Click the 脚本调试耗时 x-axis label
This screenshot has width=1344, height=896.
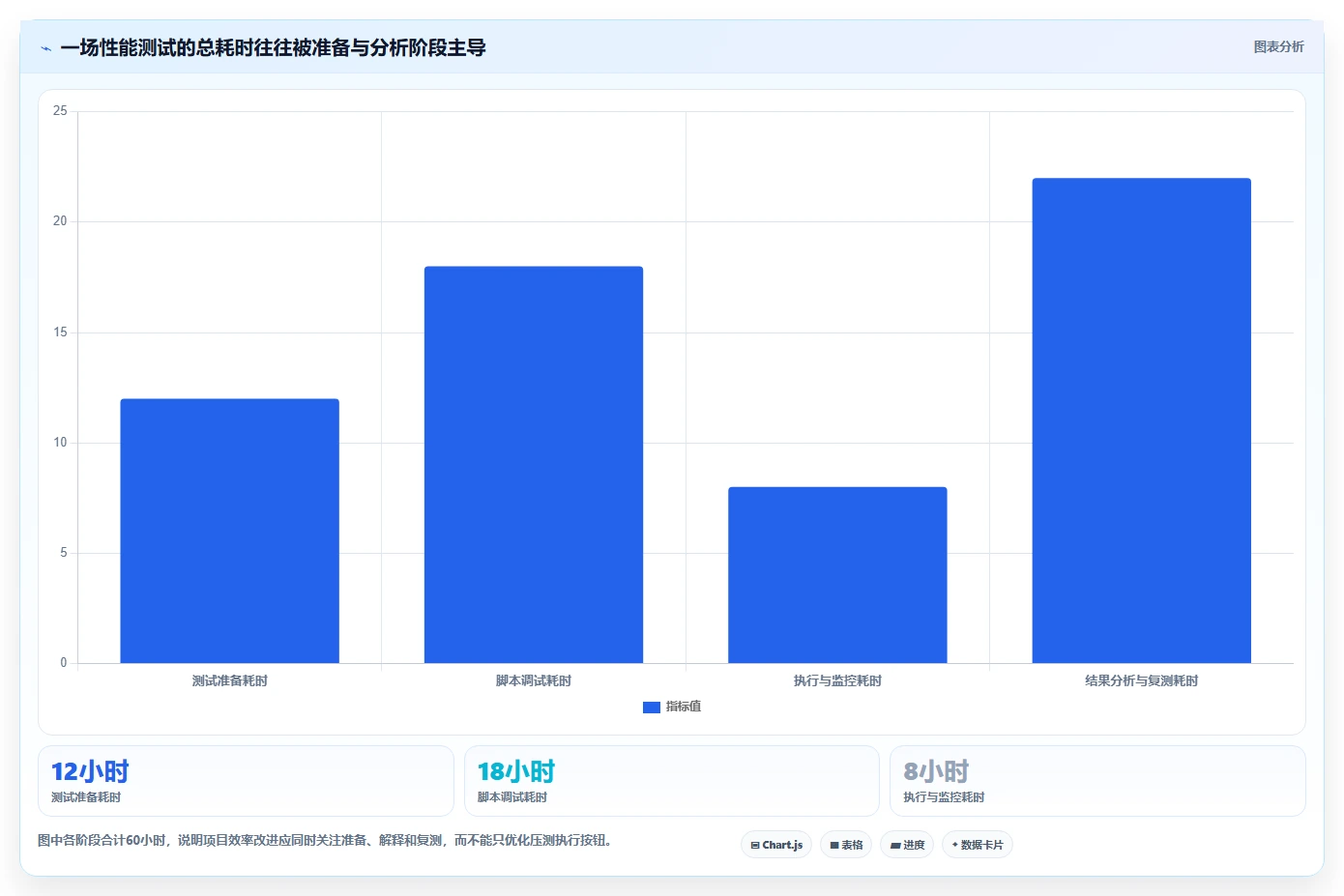pos(534,680)
